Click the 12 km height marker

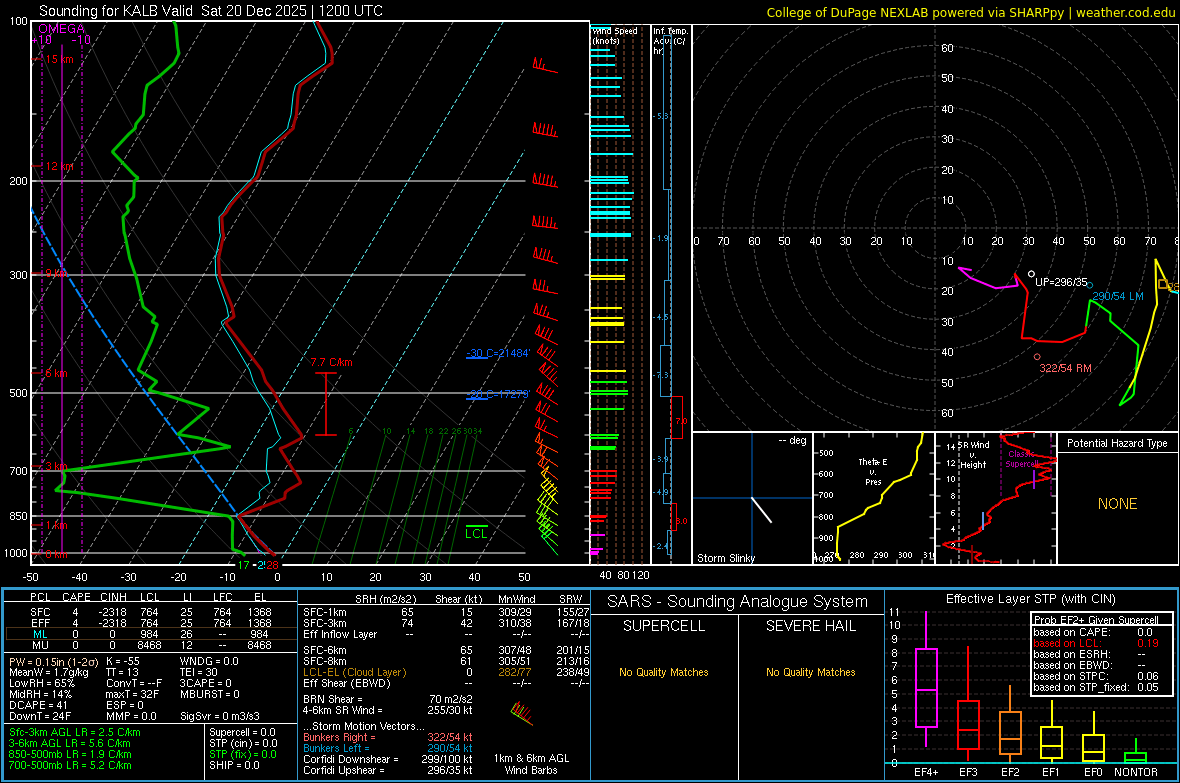tap(59, 166)
